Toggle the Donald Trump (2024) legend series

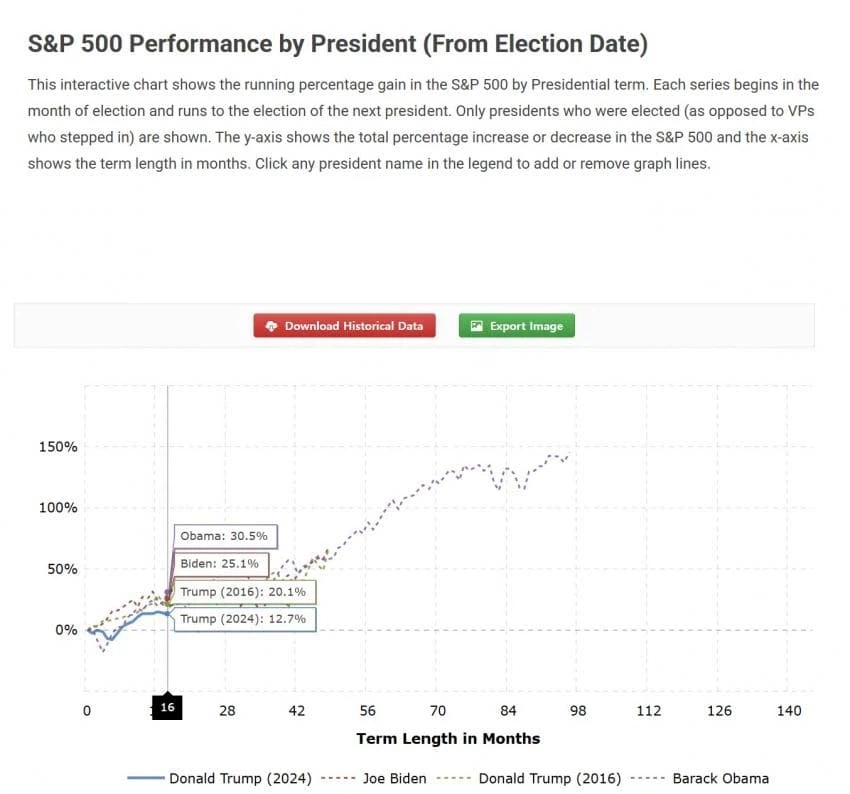pyautogui.click(x=240, y=778)
